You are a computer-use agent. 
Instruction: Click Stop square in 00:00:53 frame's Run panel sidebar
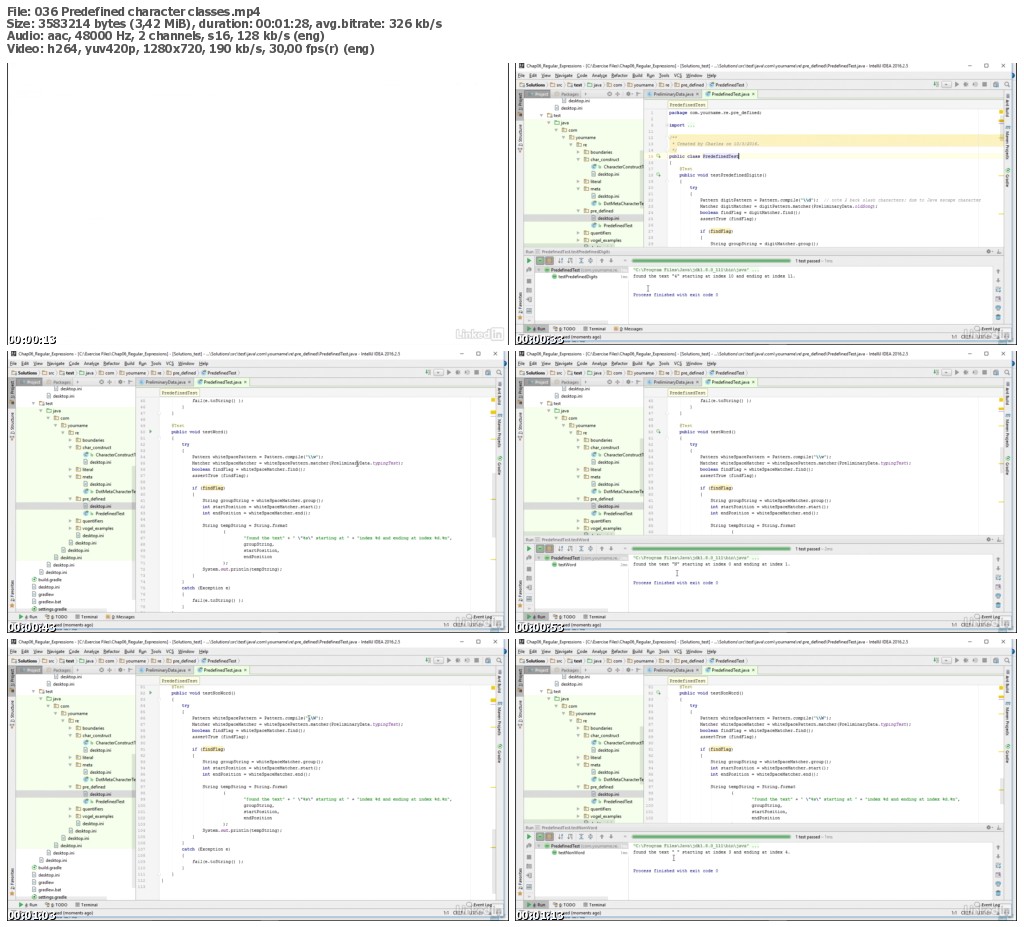(529, 569)
